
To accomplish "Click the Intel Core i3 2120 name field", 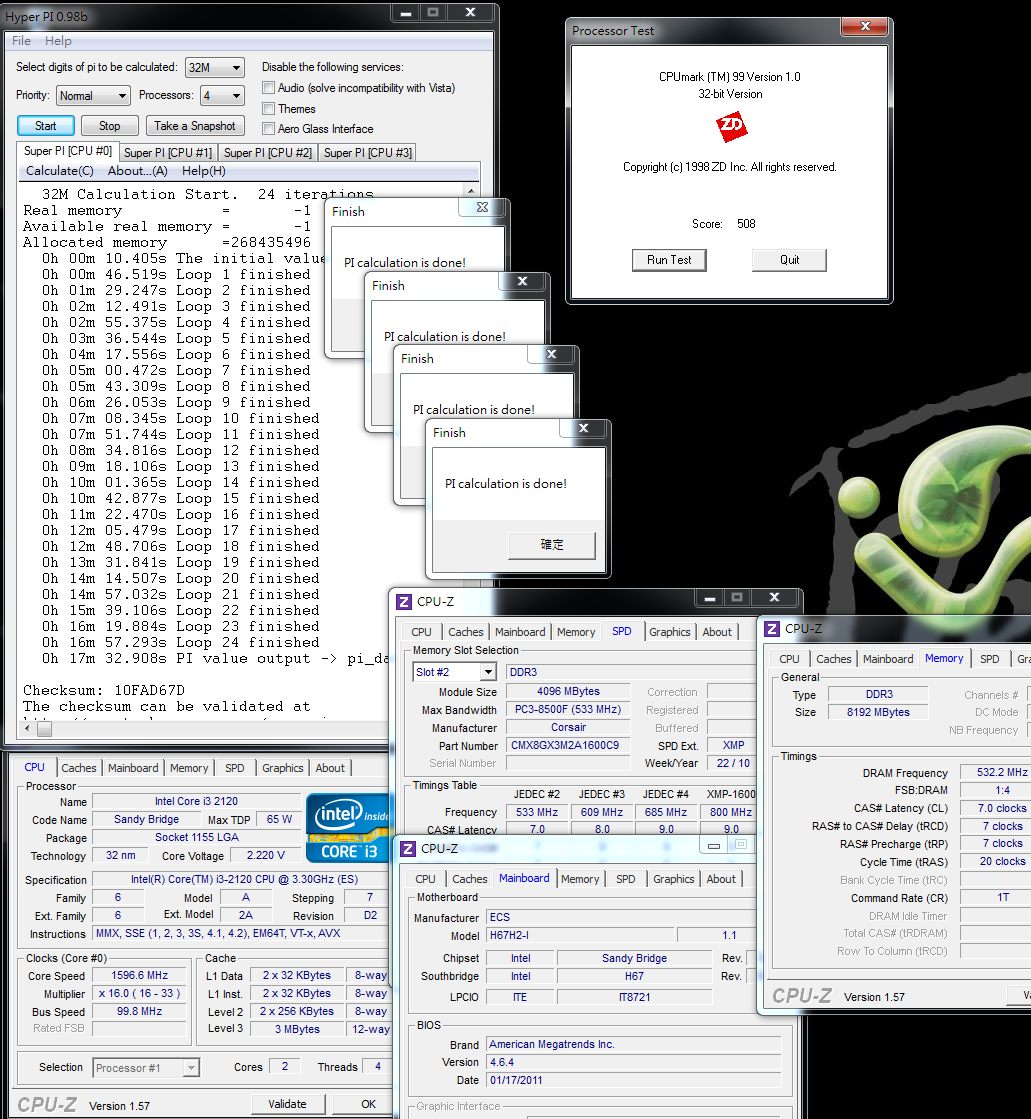I will 196,801.
